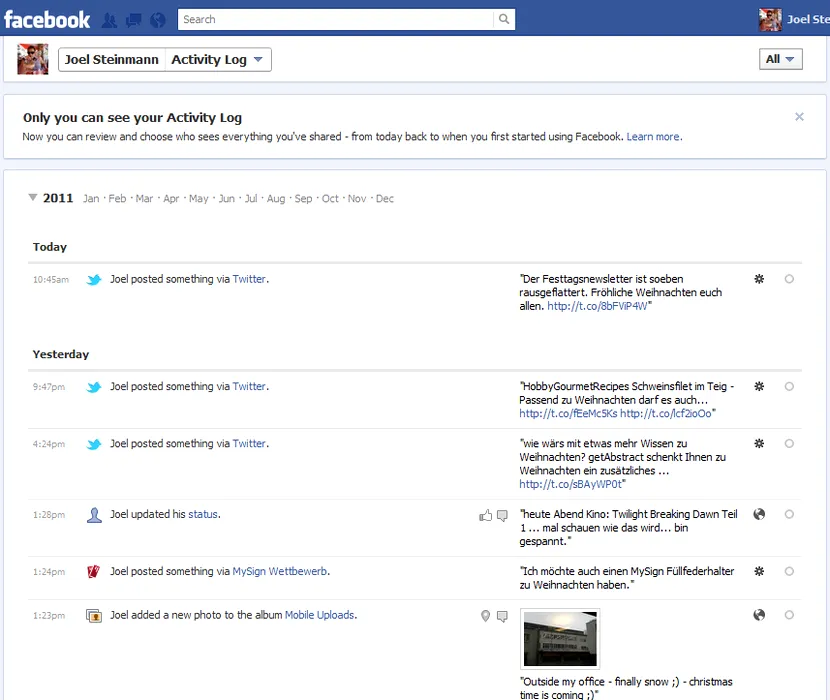
Task: Collapse the 2011 year section
Action: click(x=33, y=198)
